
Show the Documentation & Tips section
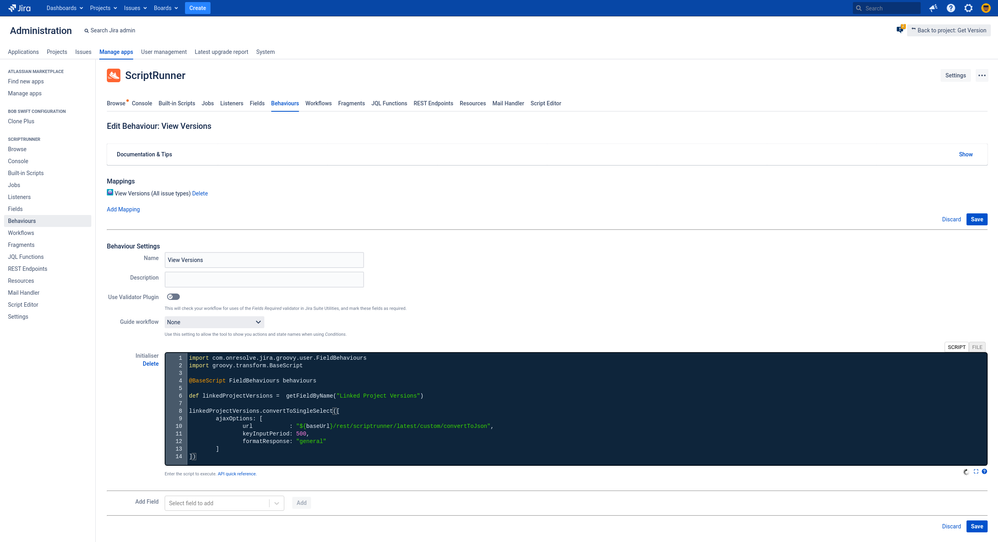coord(966,155)
